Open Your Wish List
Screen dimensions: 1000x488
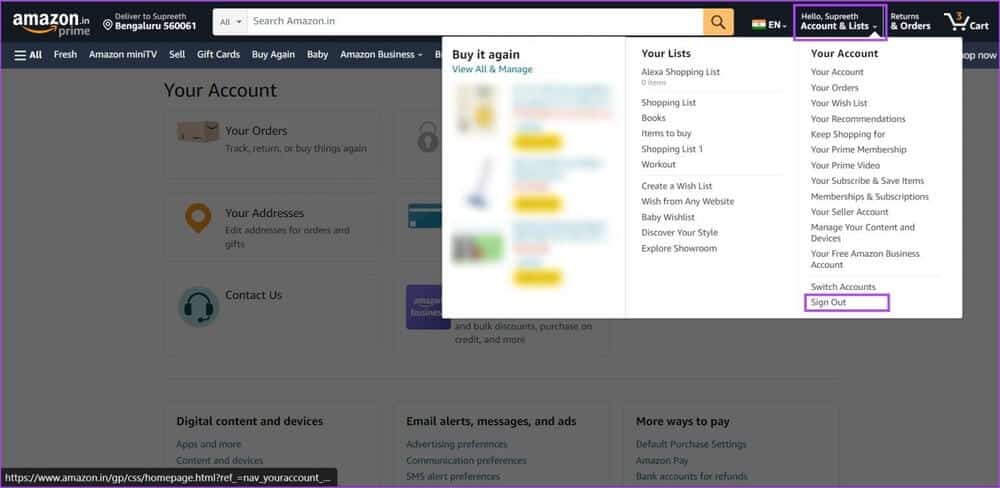(x=839, y=103)
